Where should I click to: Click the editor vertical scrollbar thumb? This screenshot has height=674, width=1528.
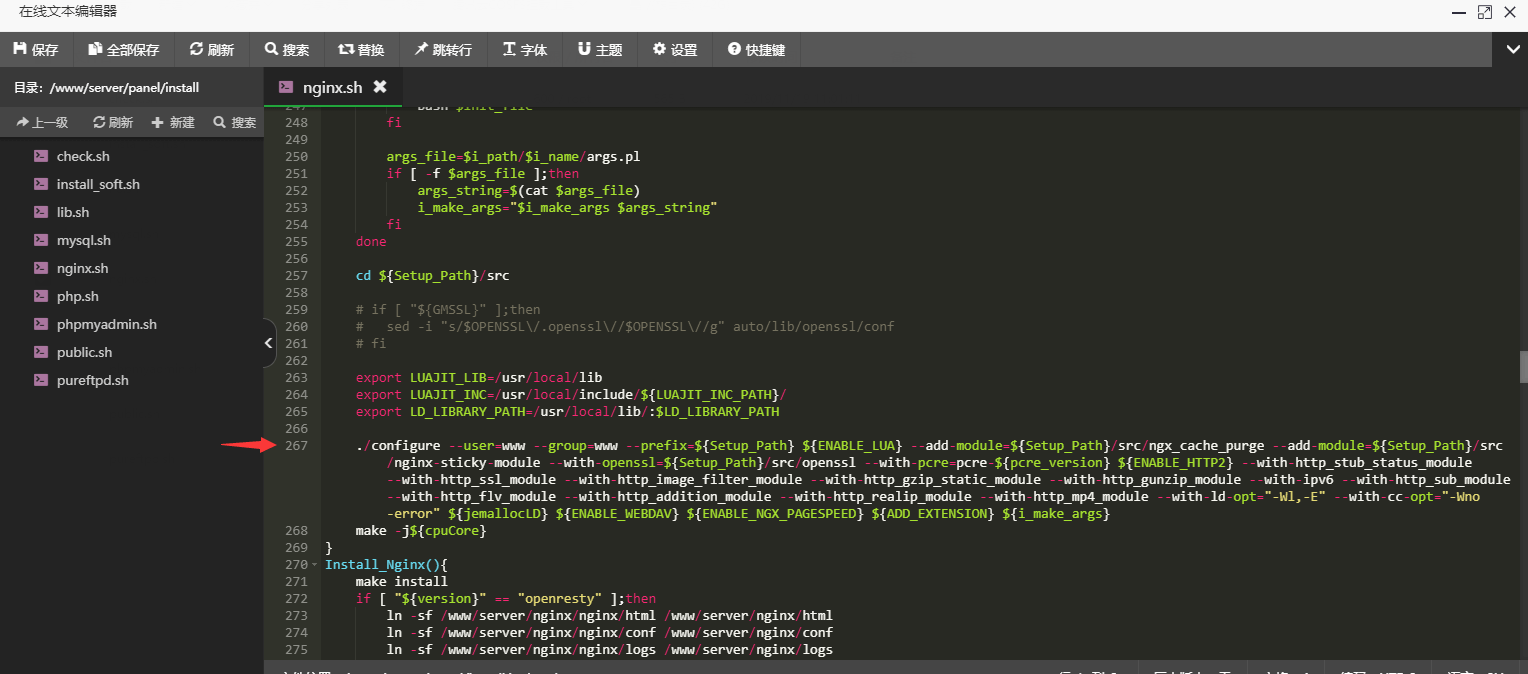coord(1523,367)
